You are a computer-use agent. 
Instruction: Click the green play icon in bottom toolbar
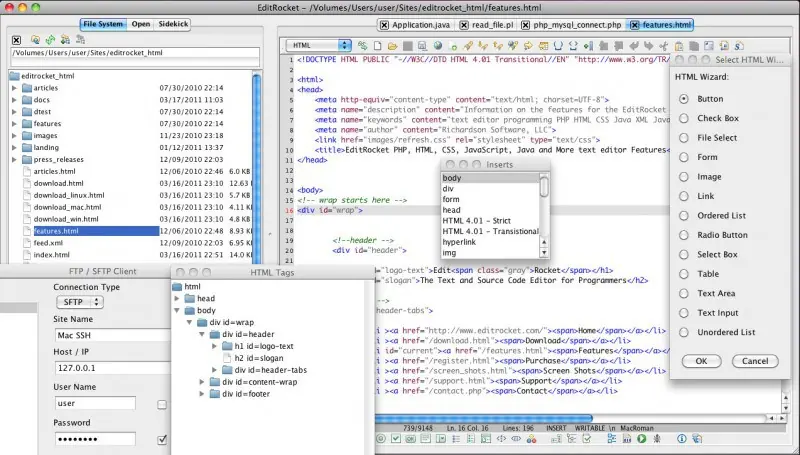641,439
